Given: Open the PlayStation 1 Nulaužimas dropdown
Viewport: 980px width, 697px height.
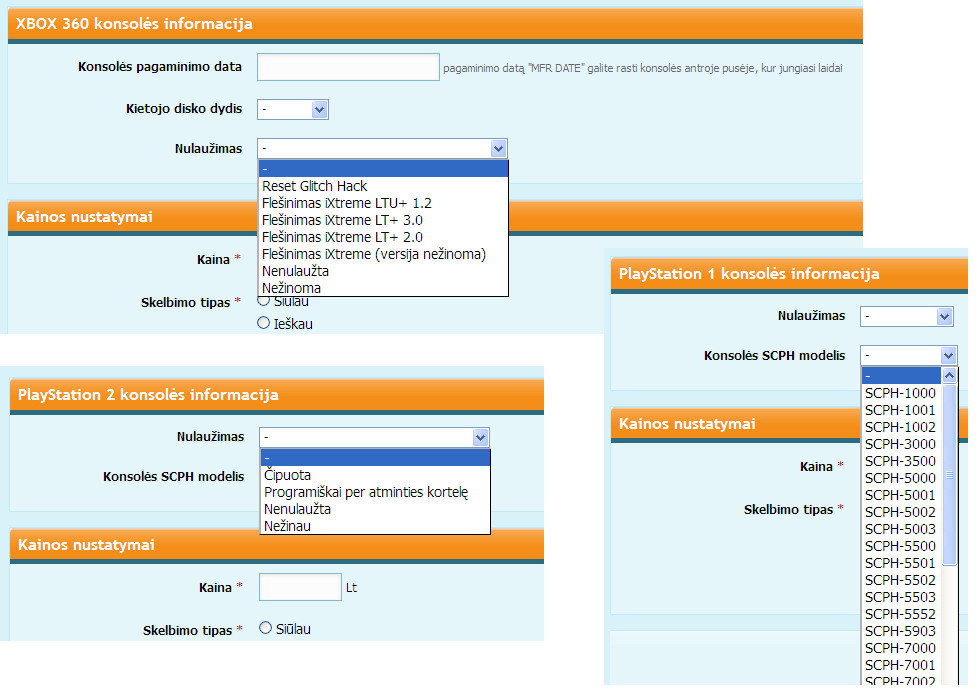Looking at the screenshot, I should click(907, 316).
